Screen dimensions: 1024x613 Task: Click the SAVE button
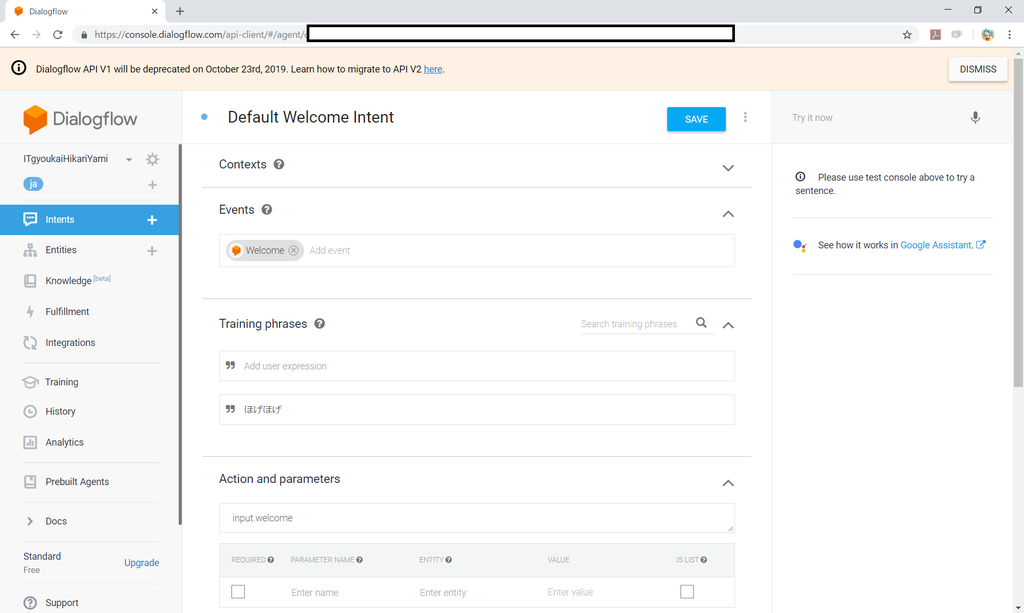coord(696,119)
